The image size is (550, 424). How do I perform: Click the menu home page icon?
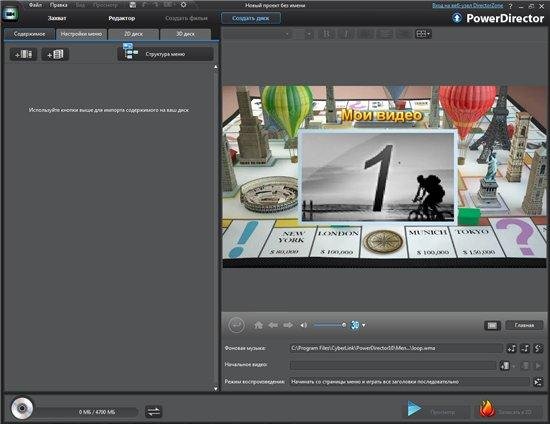pos(259,325)
